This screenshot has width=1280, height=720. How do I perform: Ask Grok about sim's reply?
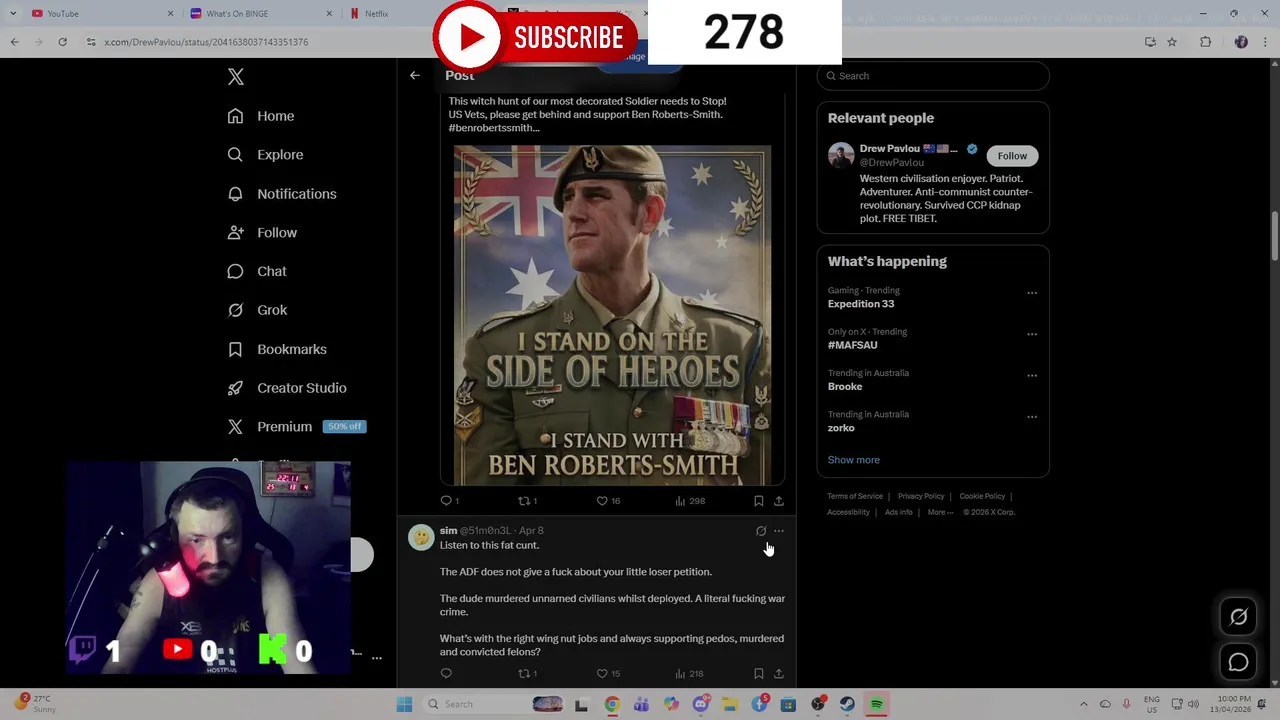(761, 531)
